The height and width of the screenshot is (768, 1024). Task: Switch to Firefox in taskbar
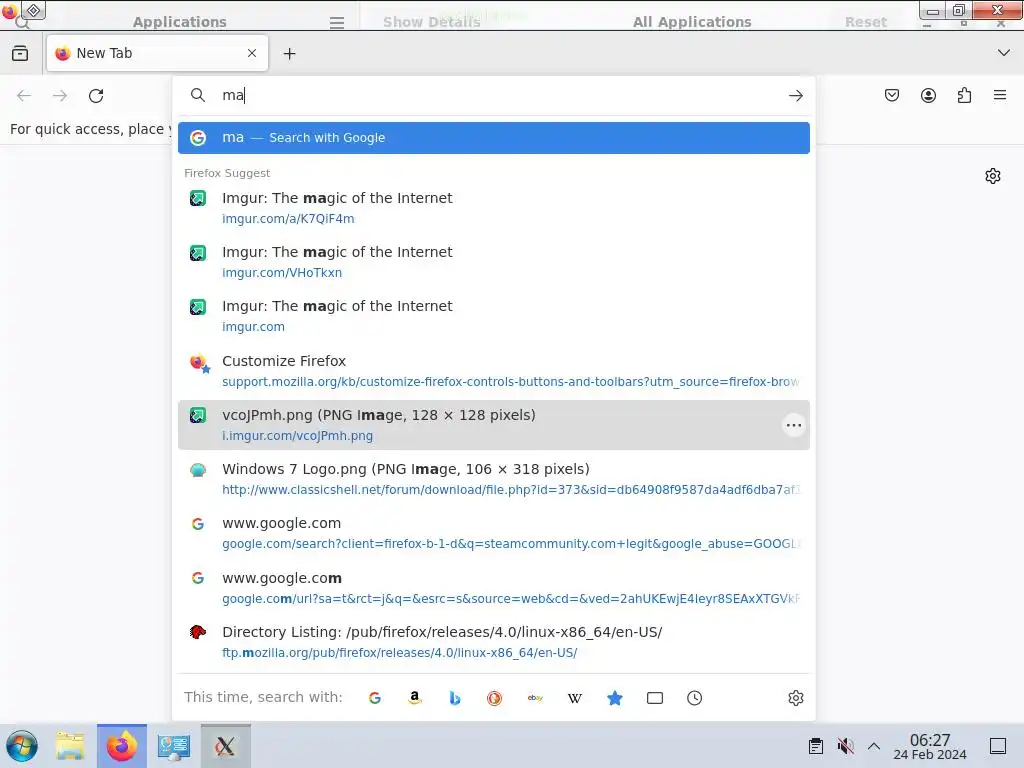click(x=122, y=746)
